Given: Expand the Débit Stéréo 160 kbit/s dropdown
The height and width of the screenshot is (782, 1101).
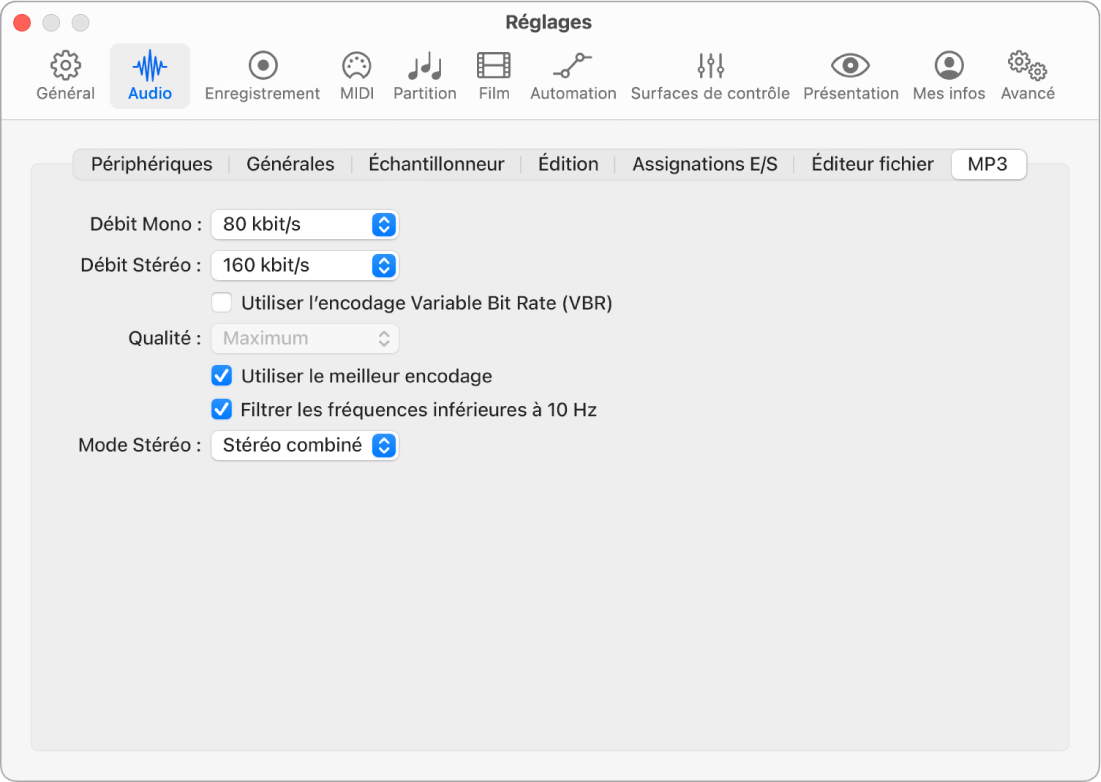Looking at the screenshot, I should tap(305, 265).
